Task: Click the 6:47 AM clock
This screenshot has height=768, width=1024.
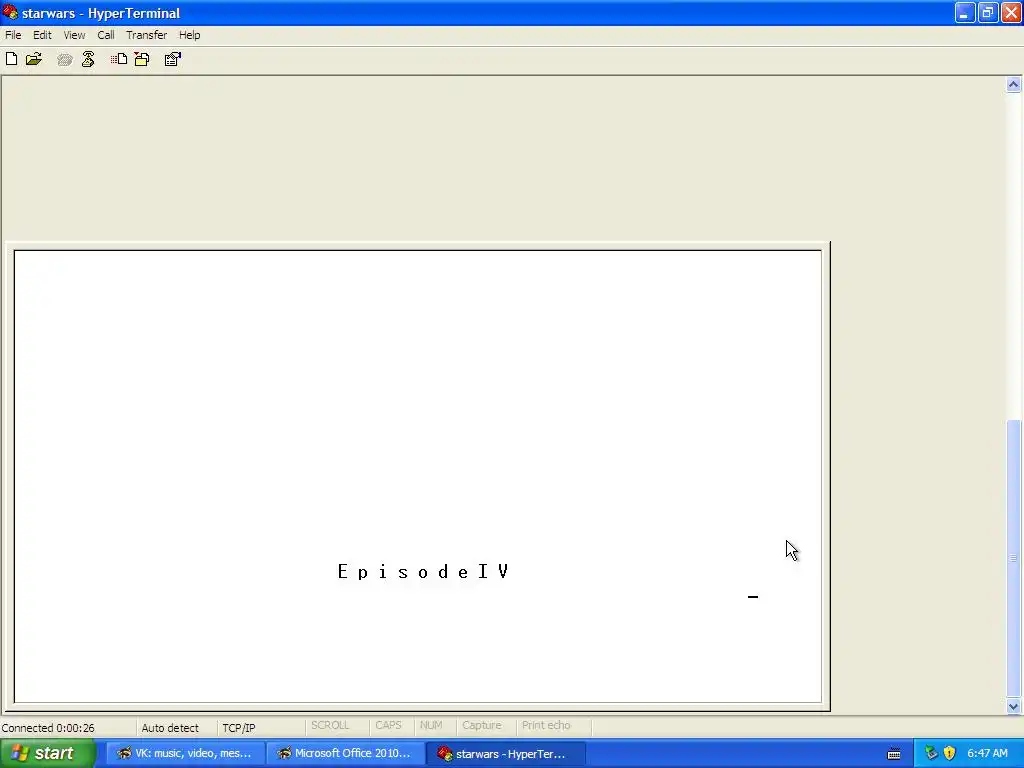Action: 987,754
